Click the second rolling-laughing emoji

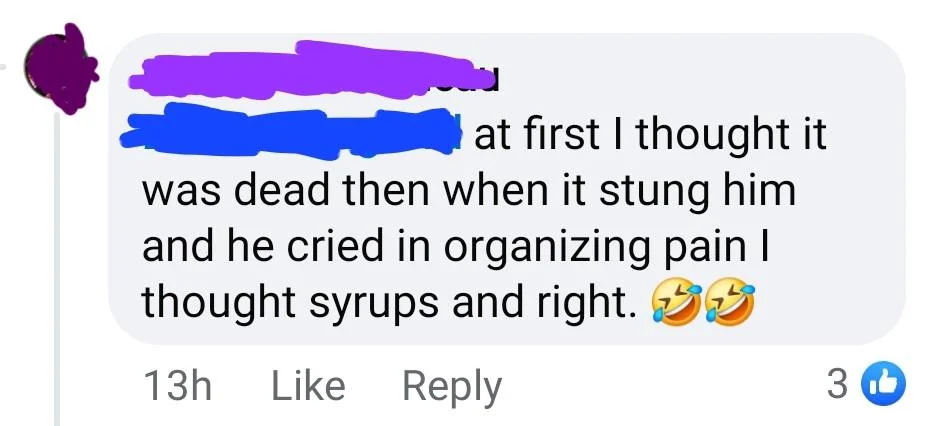coord(728,303)
